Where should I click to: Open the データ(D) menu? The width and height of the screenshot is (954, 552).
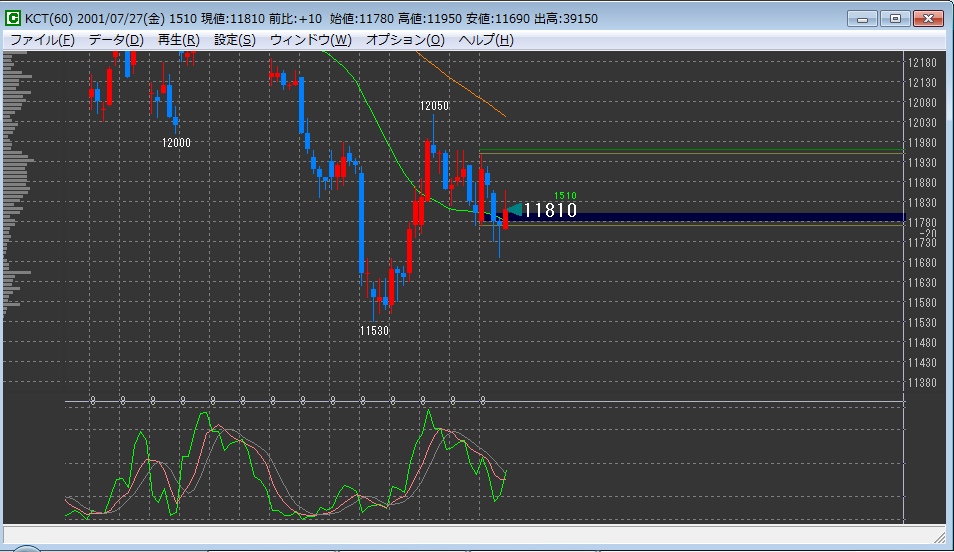click(116, 40)
